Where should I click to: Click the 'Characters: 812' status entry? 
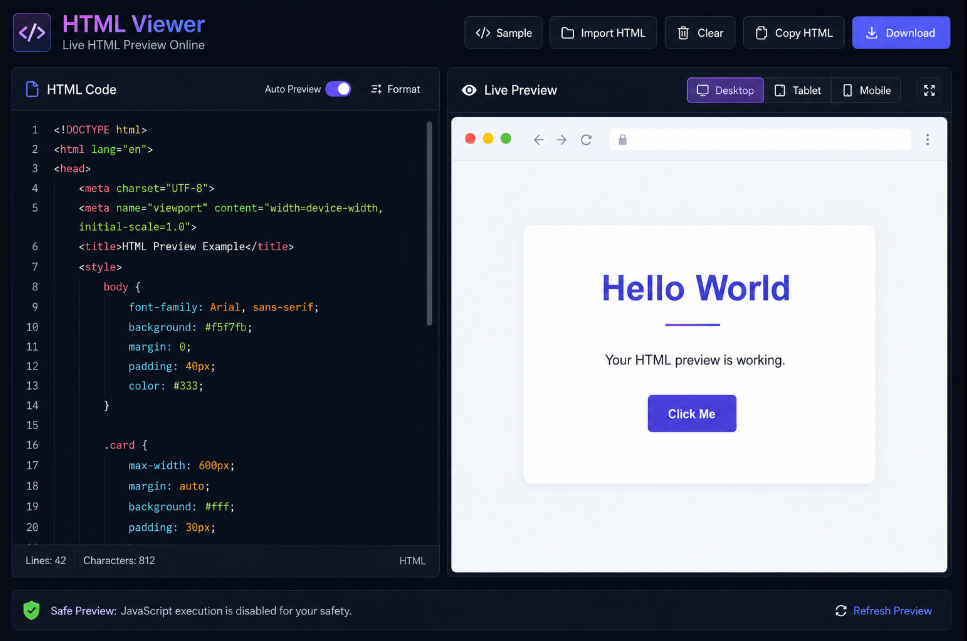(119, 560)
